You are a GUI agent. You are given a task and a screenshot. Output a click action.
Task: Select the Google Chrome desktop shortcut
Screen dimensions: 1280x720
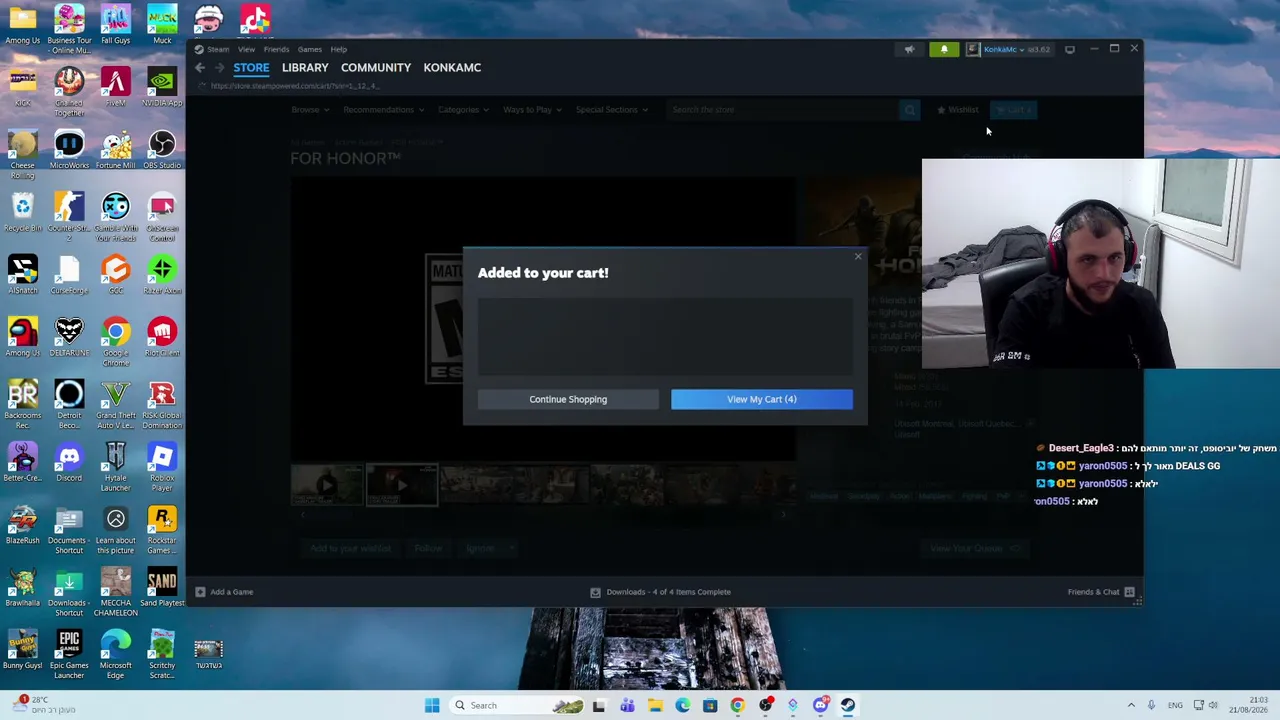tap(115, 342)
